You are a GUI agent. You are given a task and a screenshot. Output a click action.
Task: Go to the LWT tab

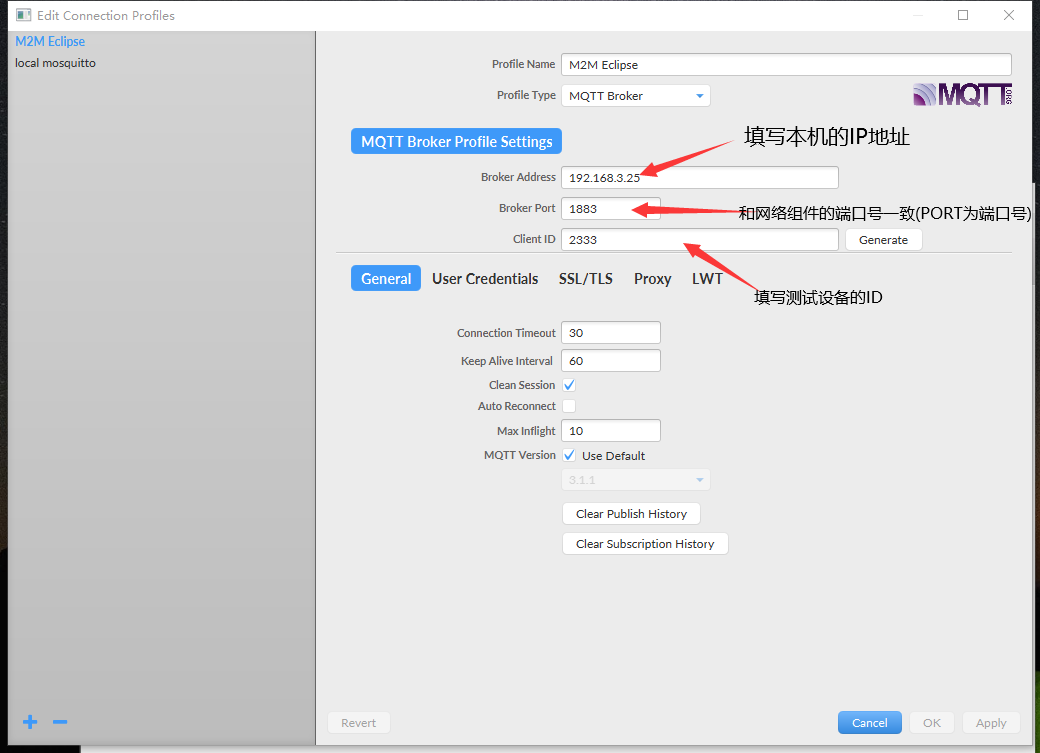[x=707, y=279]
